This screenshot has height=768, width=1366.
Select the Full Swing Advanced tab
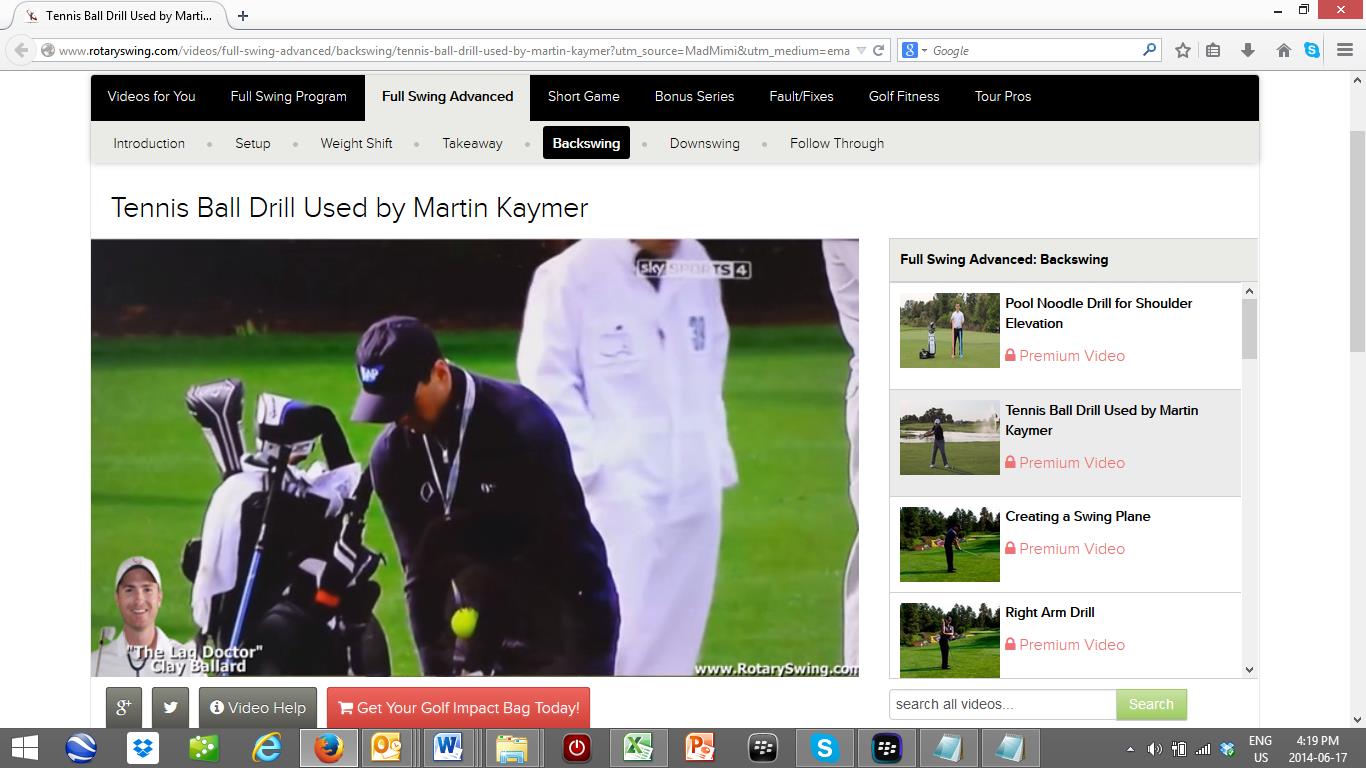(x=447, y=97)
